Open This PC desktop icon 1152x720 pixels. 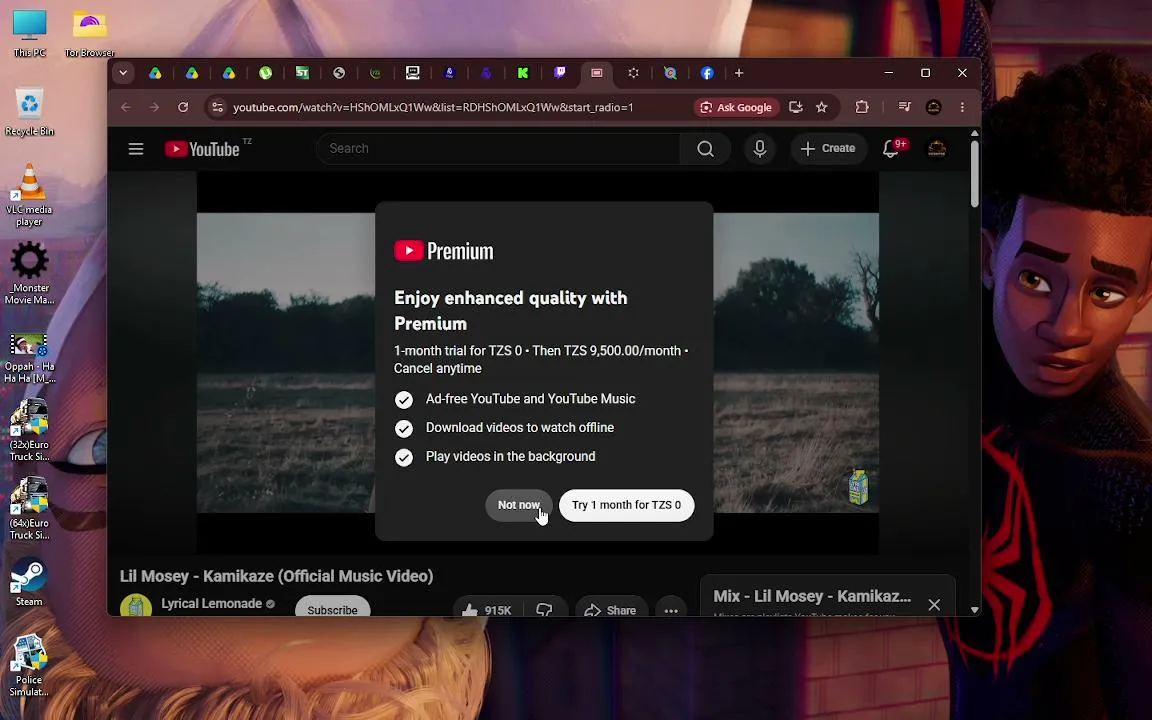click(29, 35)
